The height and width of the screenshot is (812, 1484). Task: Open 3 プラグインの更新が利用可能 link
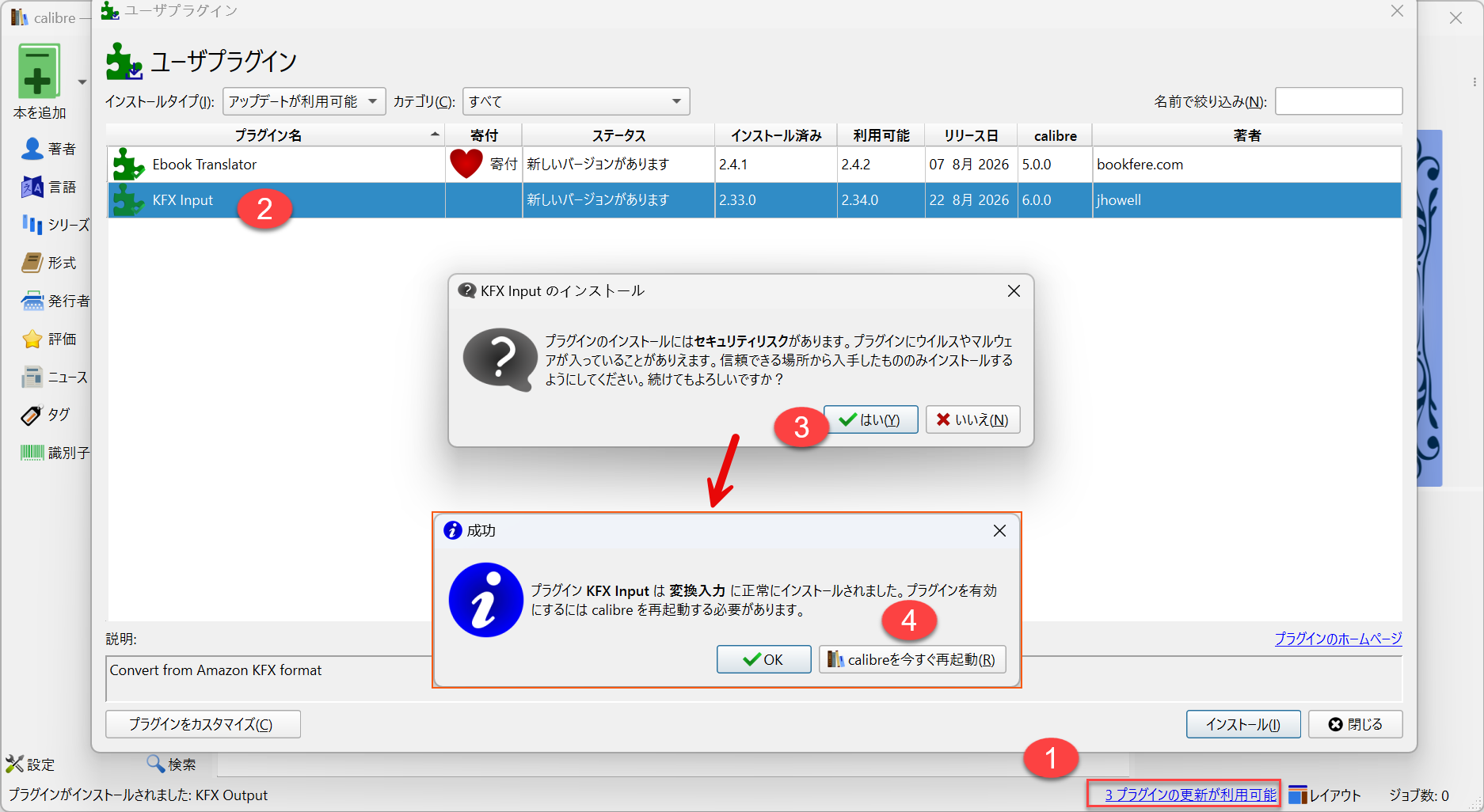click(1190, 795)
